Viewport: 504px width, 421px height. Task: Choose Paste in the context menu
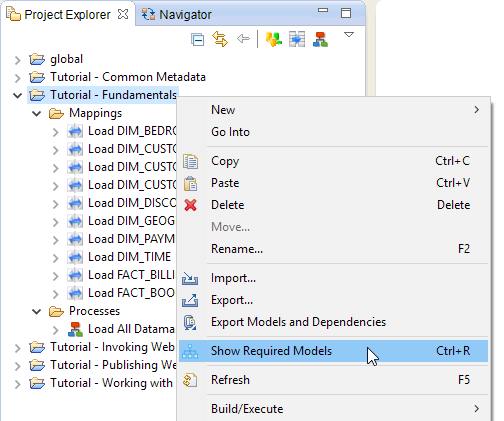pos(333,183)
